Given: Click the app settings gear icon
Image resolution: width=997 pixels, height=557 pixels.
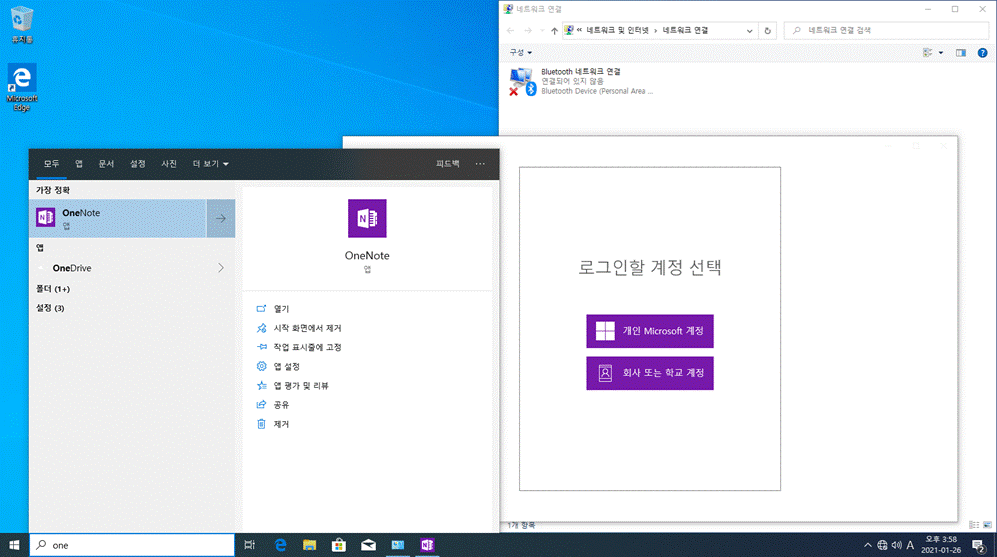Looking at the screenshot, I should click(261, 366).
